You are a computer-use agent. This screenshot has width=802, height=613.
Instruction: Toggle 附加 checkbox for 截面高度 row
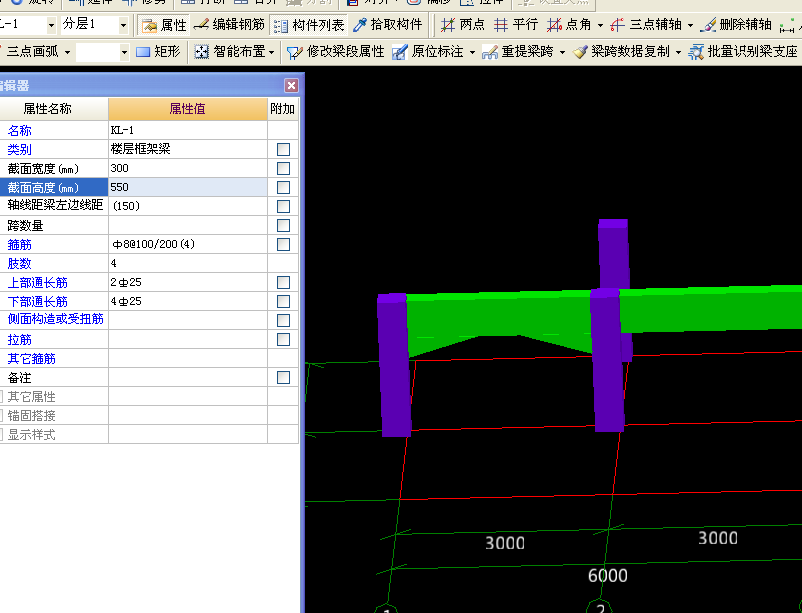(283, 187)
